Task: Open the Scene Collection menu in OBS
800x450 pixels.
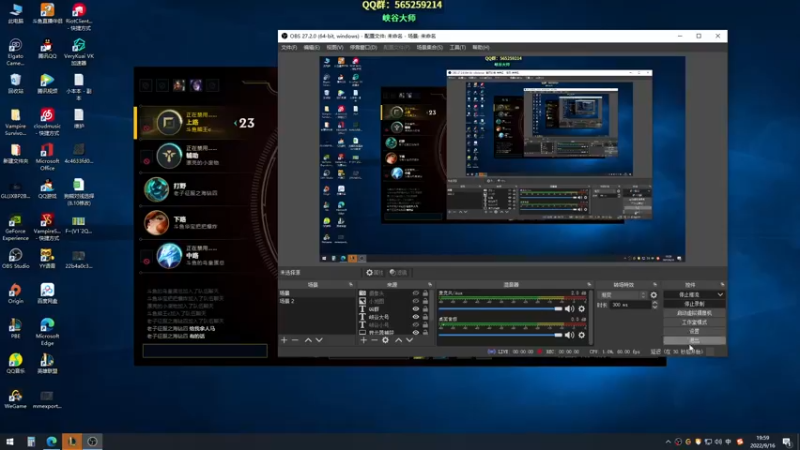Action: click(x=430, y=47)
